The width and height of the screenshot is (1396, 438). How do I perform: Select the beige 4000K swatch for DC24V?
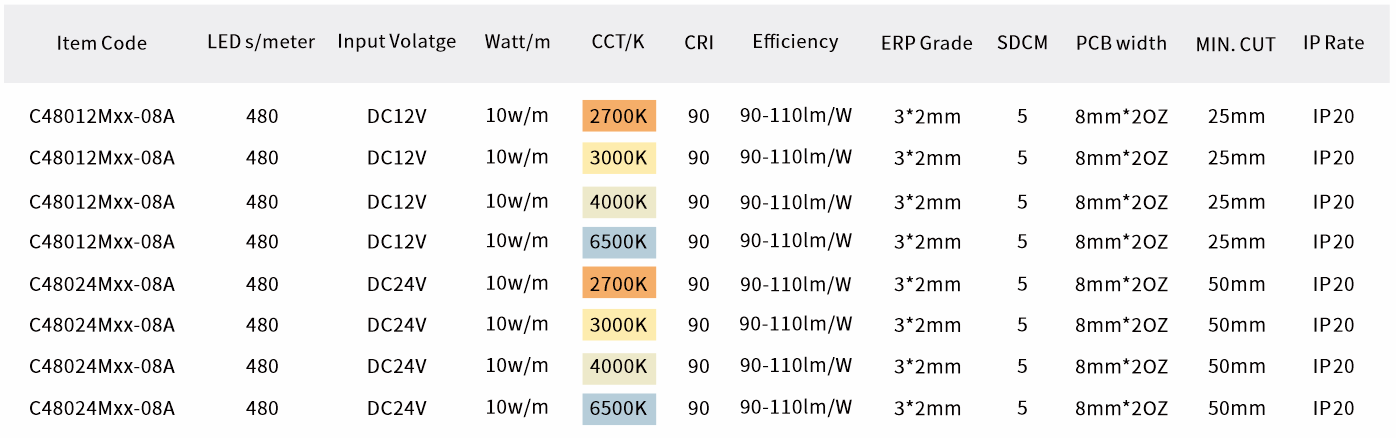(x=619, y=367)
